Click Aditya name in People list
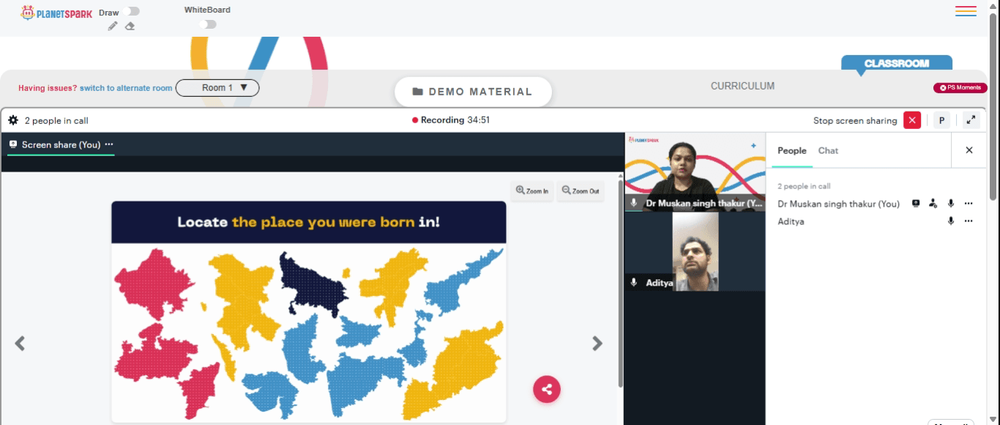Screen dimensions: 1000x425 click(x=791, y=221)
